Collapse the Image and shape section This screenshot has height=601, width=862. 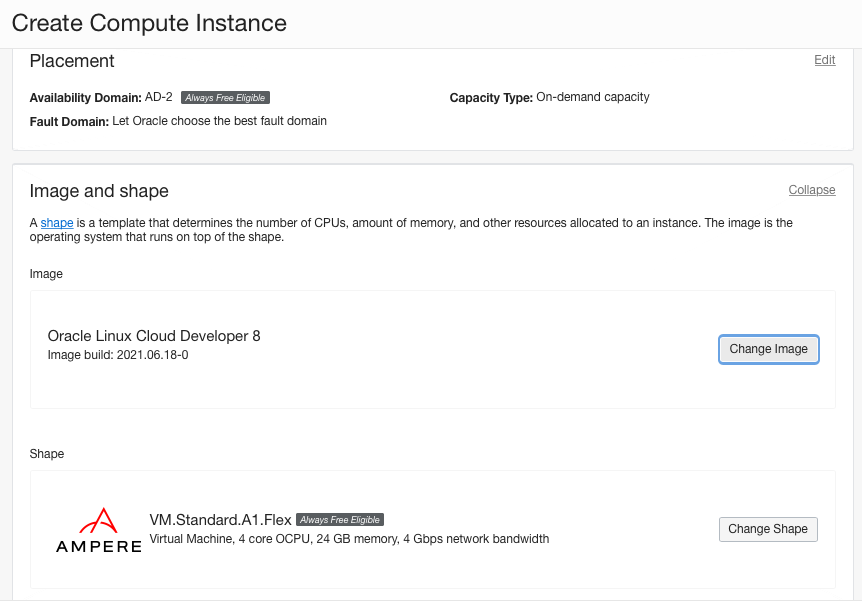point(811,190)
